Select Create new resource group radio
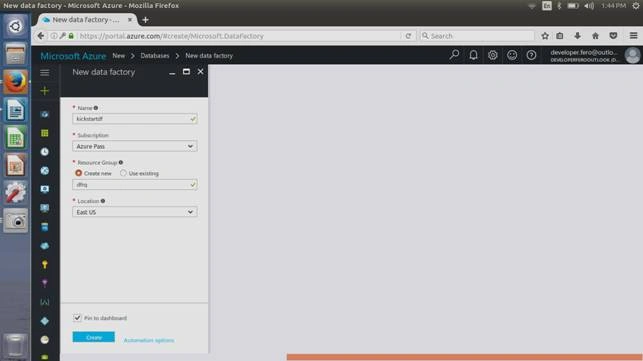 point(78,173)
